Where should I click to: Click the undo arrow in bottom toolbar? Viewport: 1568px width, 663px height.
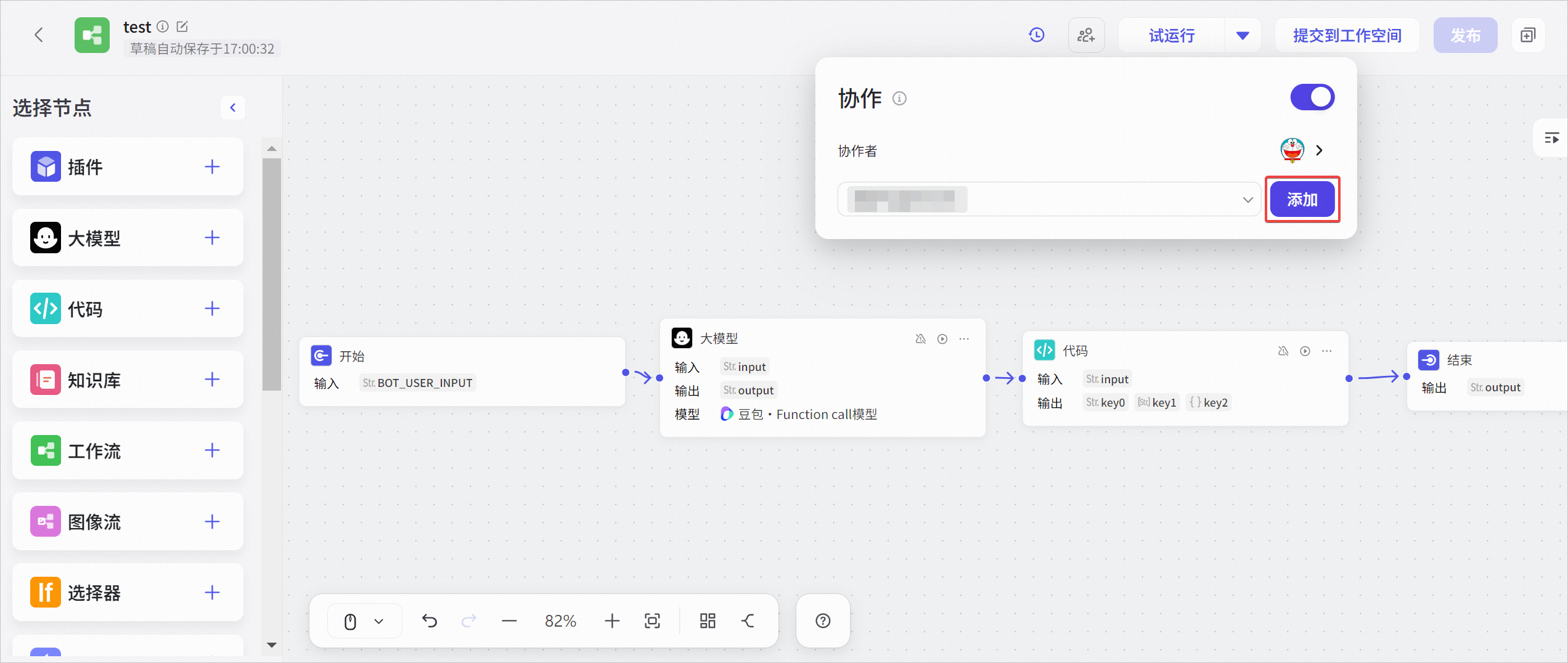(430, 620)
